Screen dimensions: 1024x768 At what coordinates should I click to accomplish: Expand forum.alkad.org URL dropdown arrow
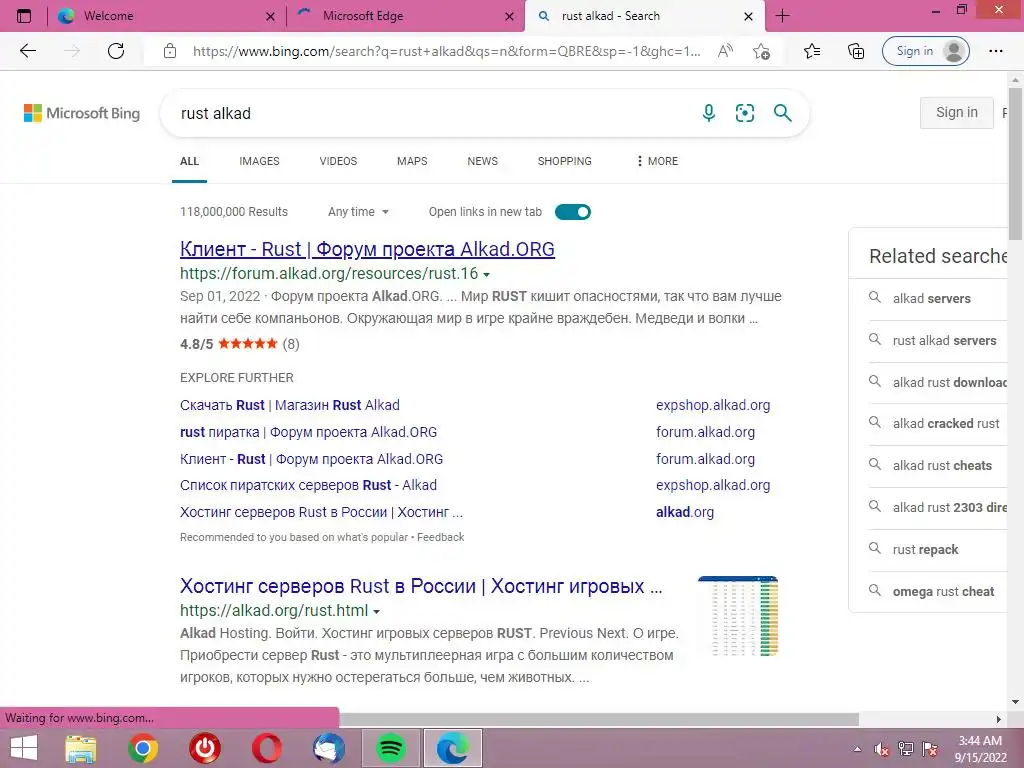point(487,274)
